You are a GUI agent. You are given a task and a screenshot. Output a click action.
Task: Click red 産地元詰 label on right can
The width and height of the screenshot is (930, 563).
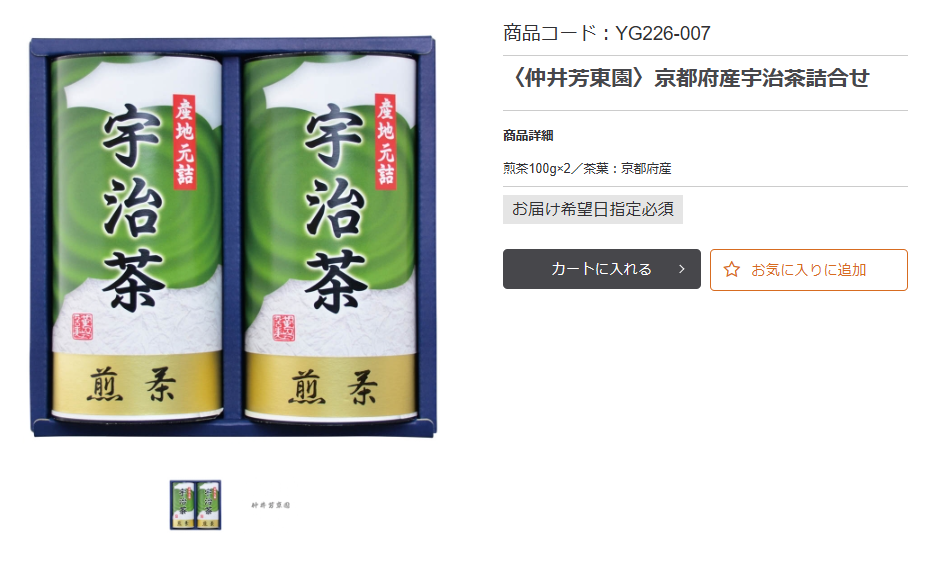coord(386,142)
